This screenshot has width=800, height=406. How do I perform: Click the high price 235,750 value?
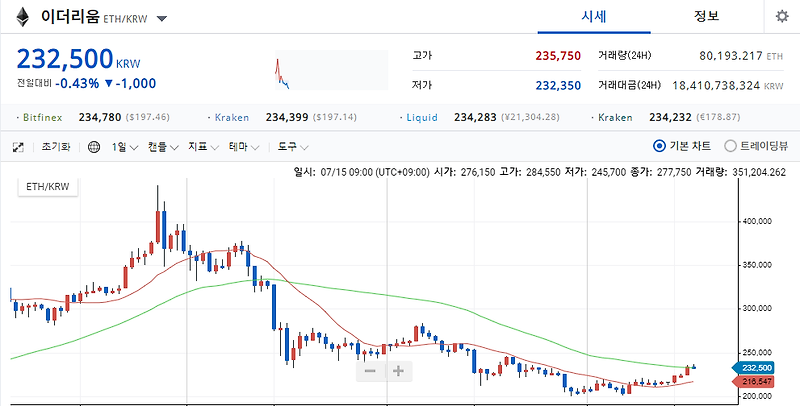click(558, 56)
